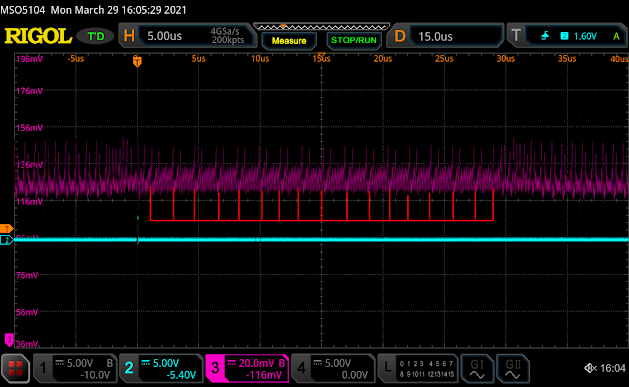Open horizontal timebase 5.00us settings
Screen dimensions: 629x387
point(164,36)
